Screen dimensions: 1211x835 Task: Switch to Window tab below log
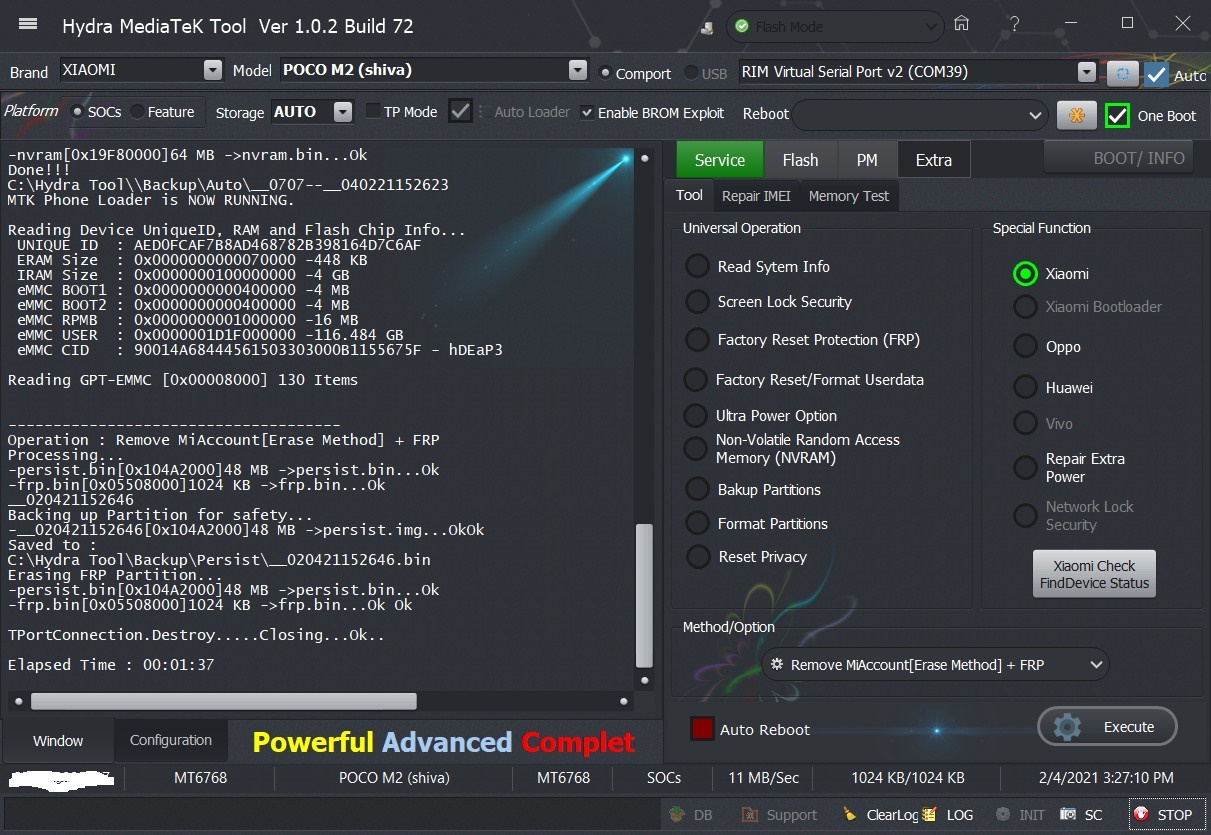point(58,741)
